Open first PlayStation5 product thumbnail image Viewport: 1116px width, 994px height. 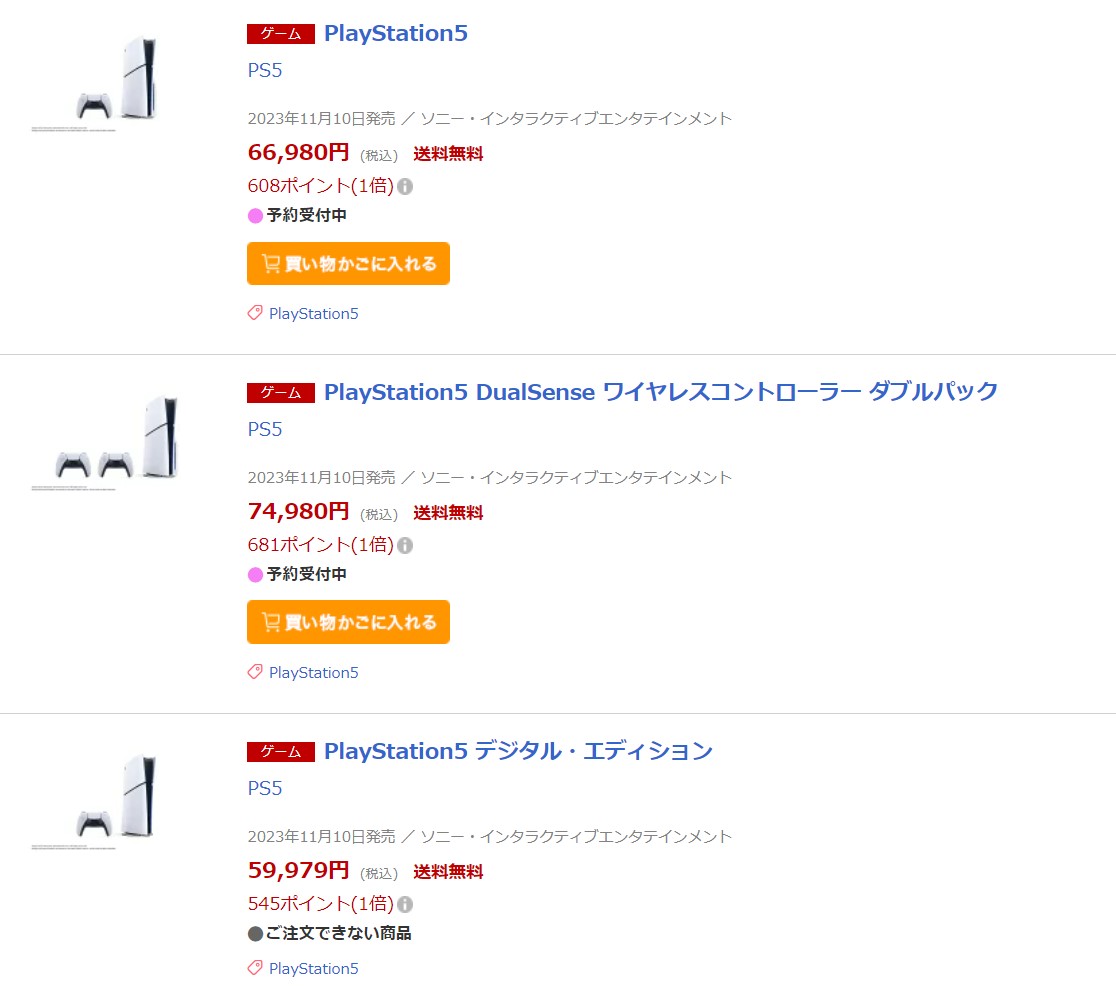tap(118, 83)
